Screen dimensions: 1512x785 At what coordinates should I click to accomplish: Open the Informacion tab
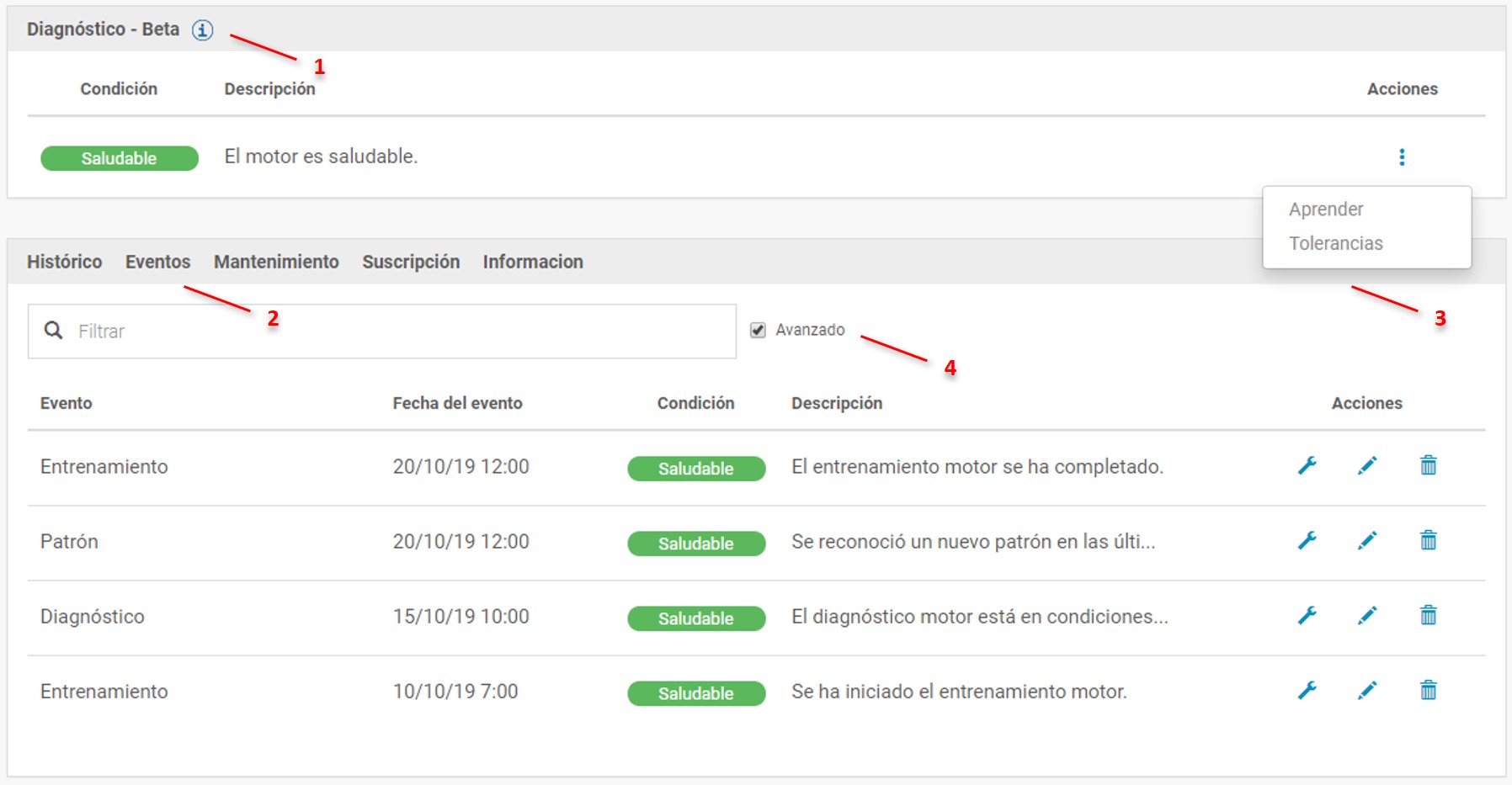pos(533,263)
